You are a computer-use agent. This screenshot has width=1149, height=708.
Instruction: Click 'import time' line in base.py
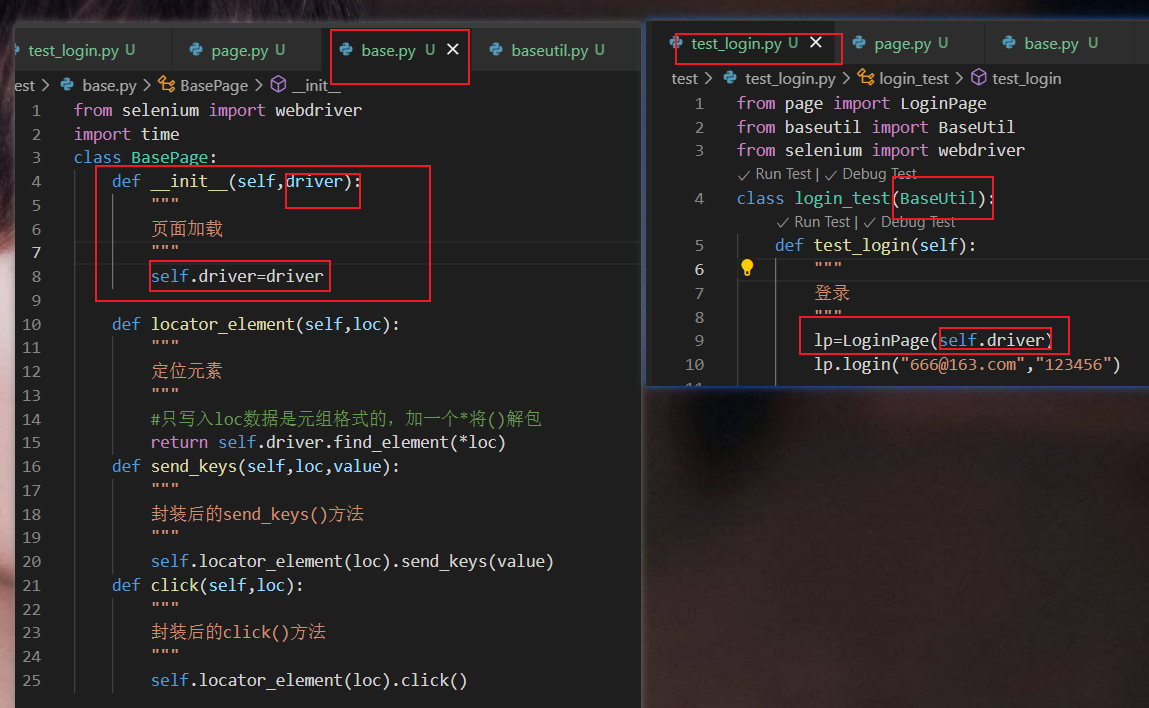click(126, 134)
